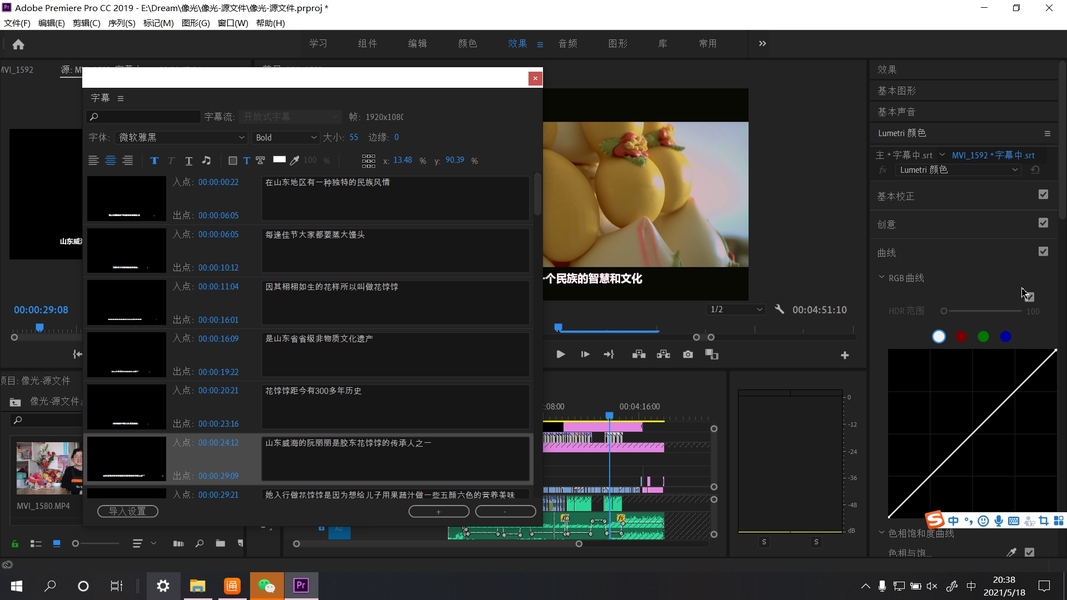The image size is (1067, 600).
Task: Go to out point in program monitor
Action: click(608, 354)
